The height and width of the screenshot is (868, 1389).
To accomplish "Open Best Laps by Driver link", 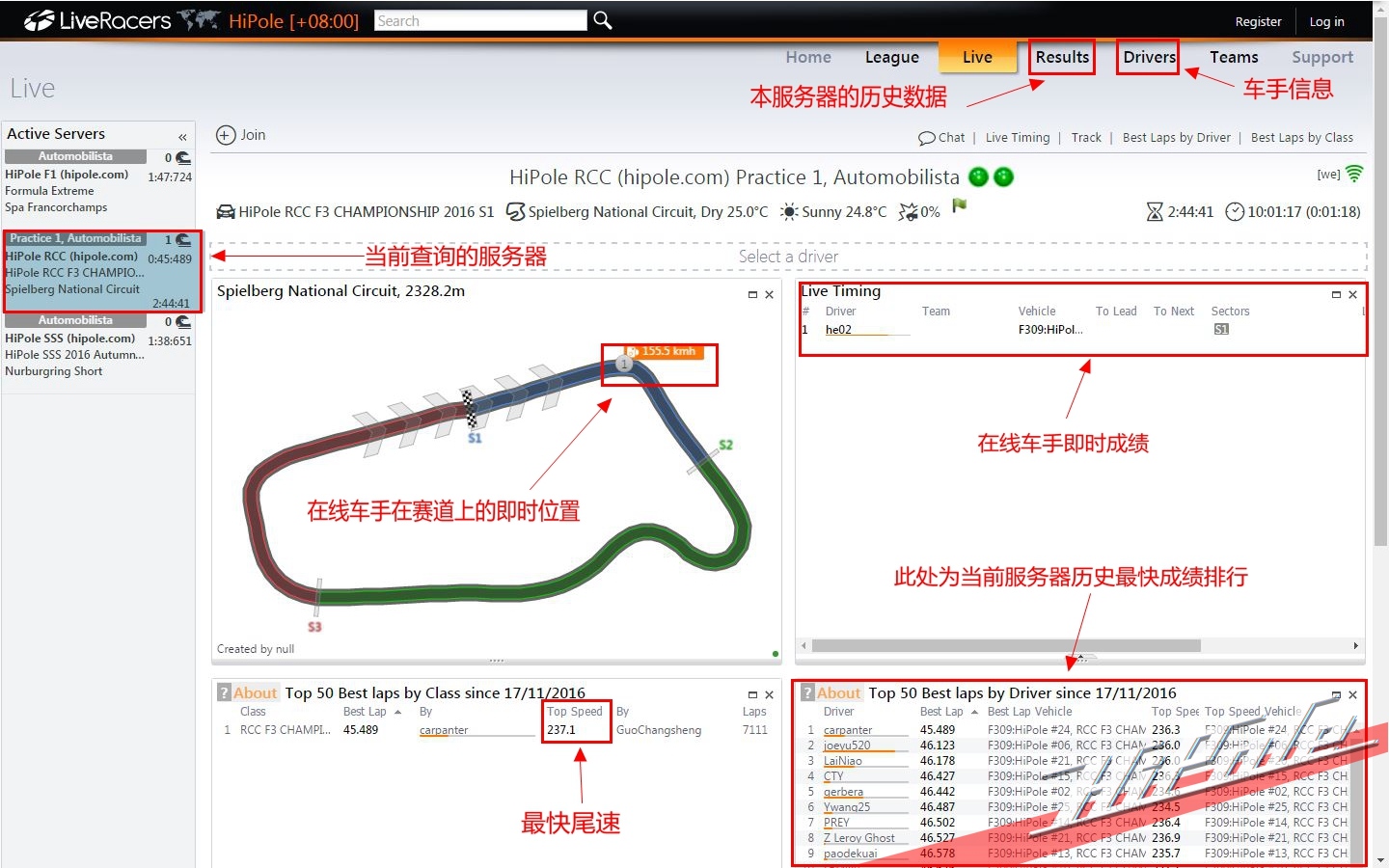I will point(1177,138).
